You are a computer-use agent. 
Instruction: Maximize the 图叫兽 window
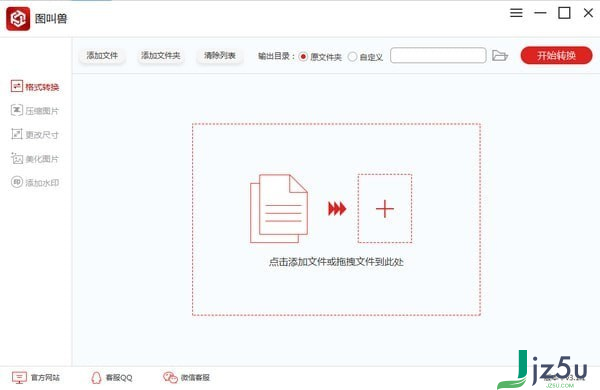(x=564, y=13)
